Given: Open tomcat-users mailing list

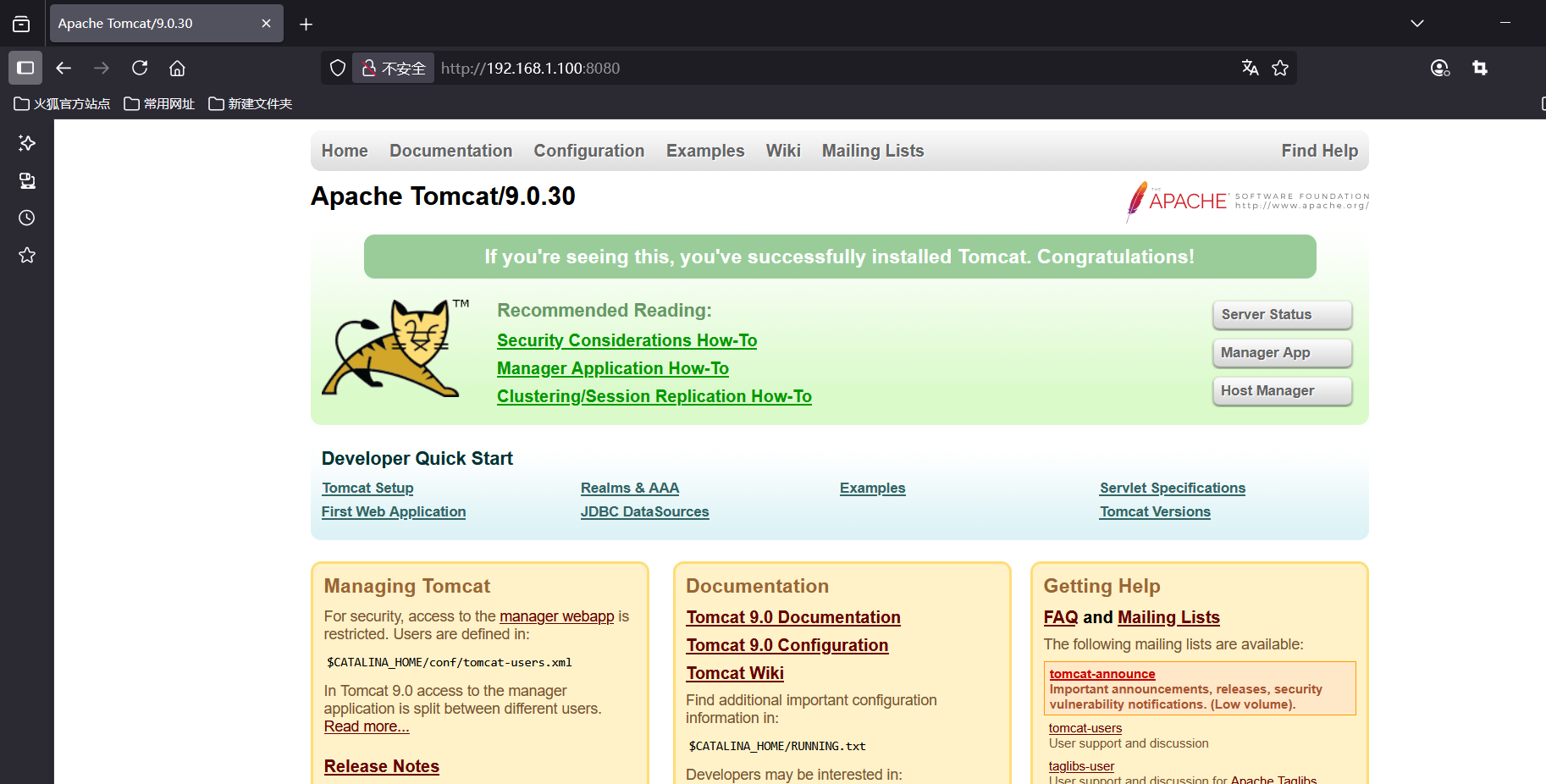Looking at the screenshot, I should click(1085, 728).
